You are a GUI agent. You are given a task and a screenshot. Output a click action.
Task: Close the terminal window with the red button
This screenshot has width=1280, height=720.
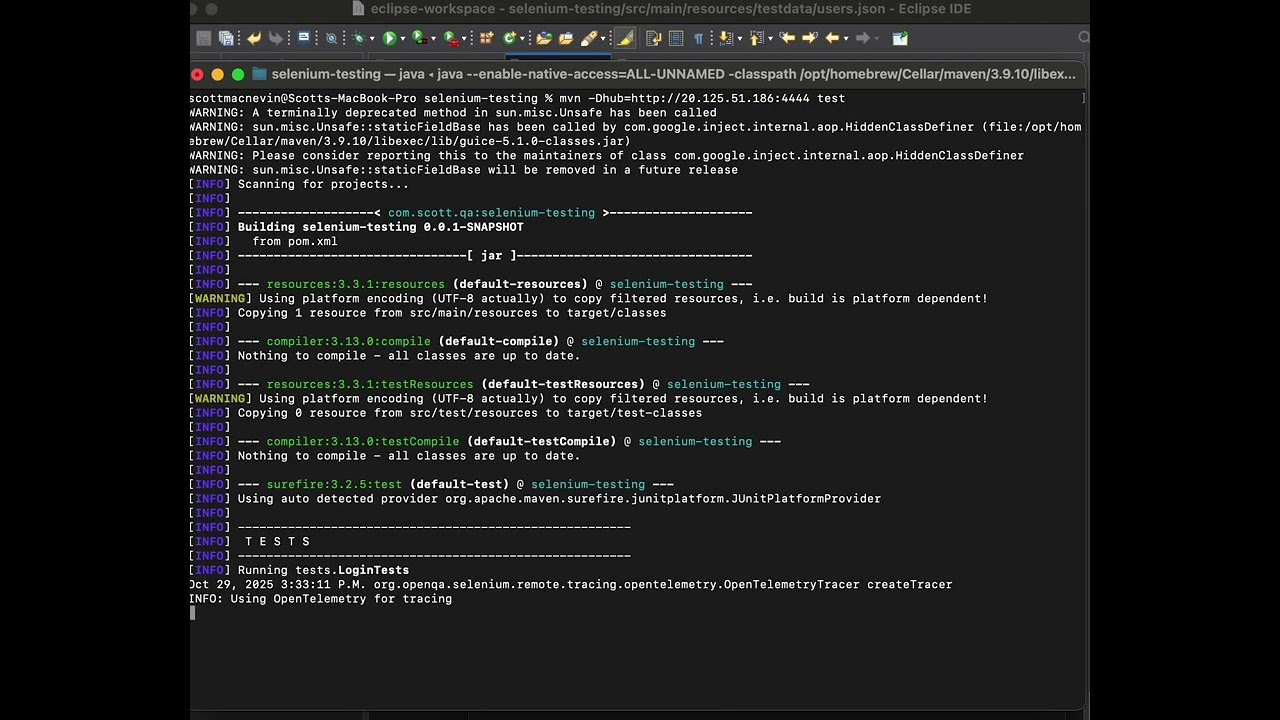[197, 74]
